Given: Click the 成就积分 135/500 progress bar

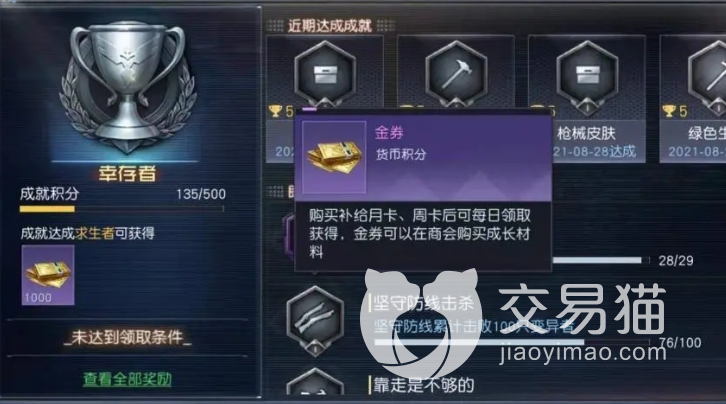Looking at the screenshot, I should click(122, 209).
